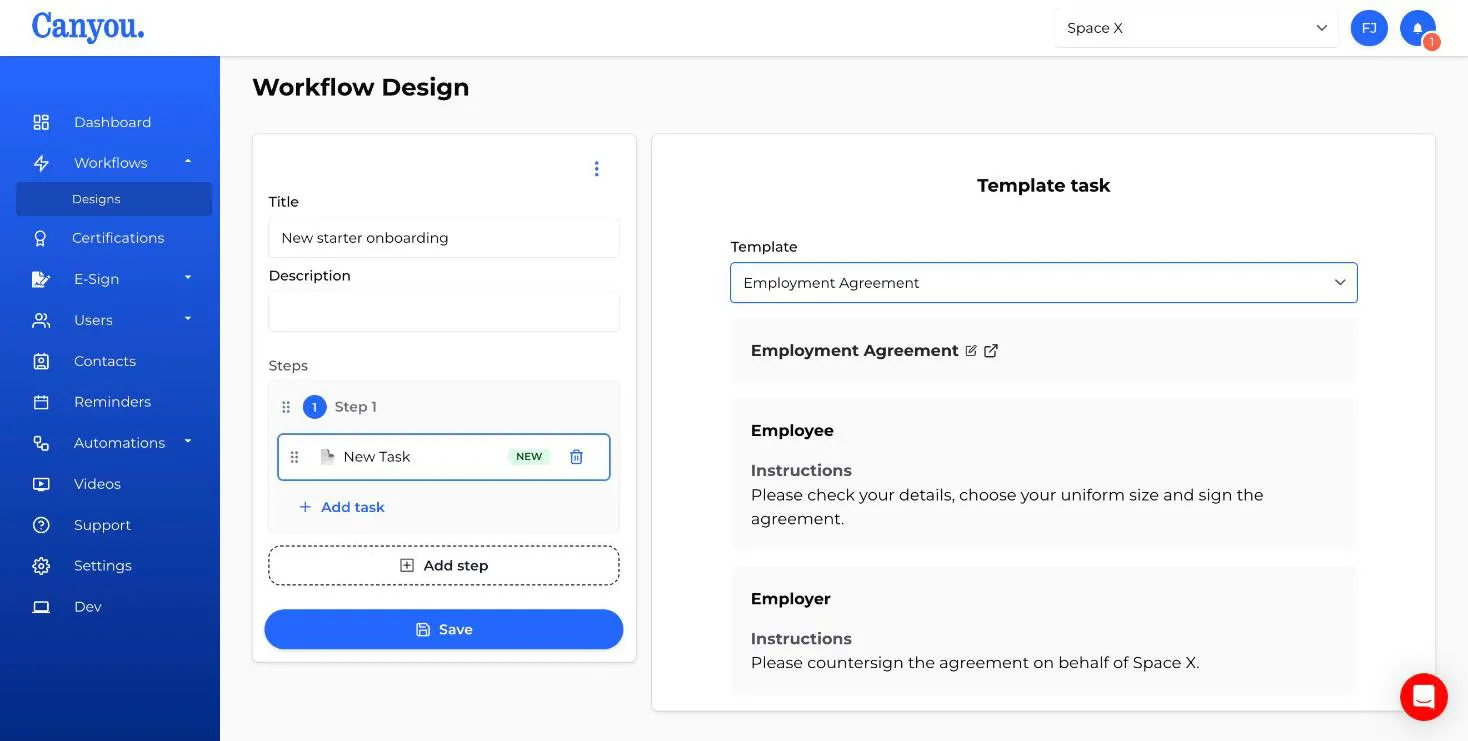Click the Videos play icon
Screen dimensions: 1468x741
41,484
